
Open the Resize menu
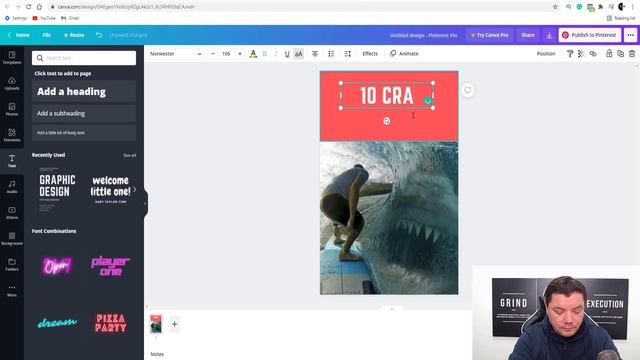[x=74, y=35]
